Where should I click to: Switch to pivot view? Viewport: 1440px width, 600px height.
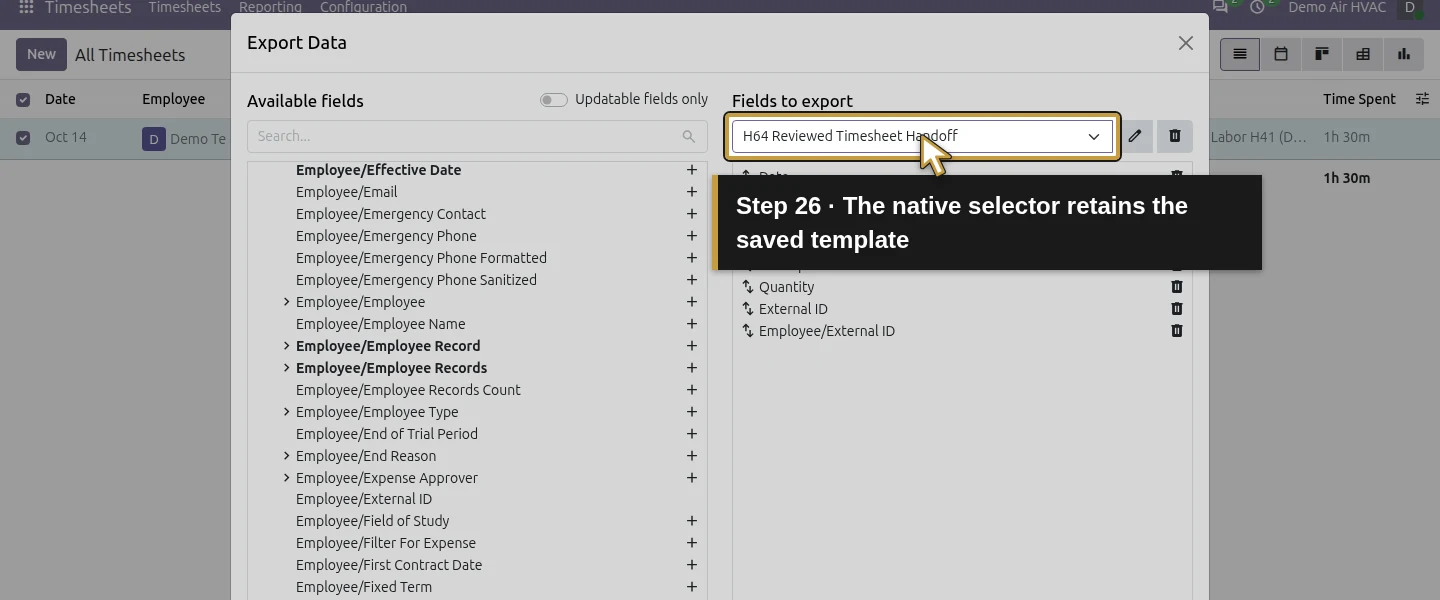click(x=1363, y=54)
